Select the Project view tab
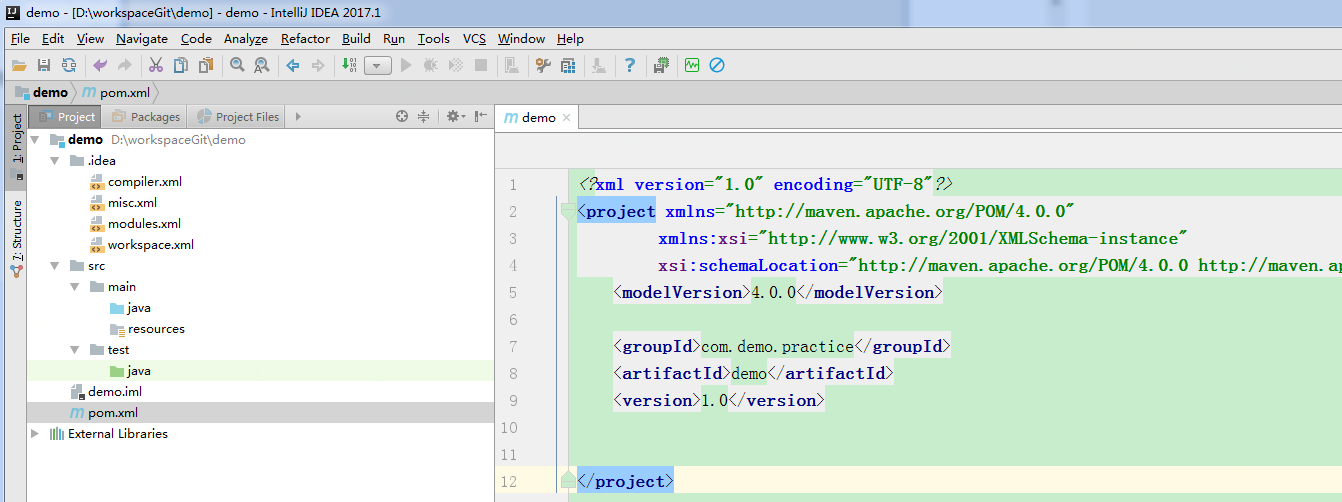The height and width of the screenshot is (502, 1342). (66, 117)
